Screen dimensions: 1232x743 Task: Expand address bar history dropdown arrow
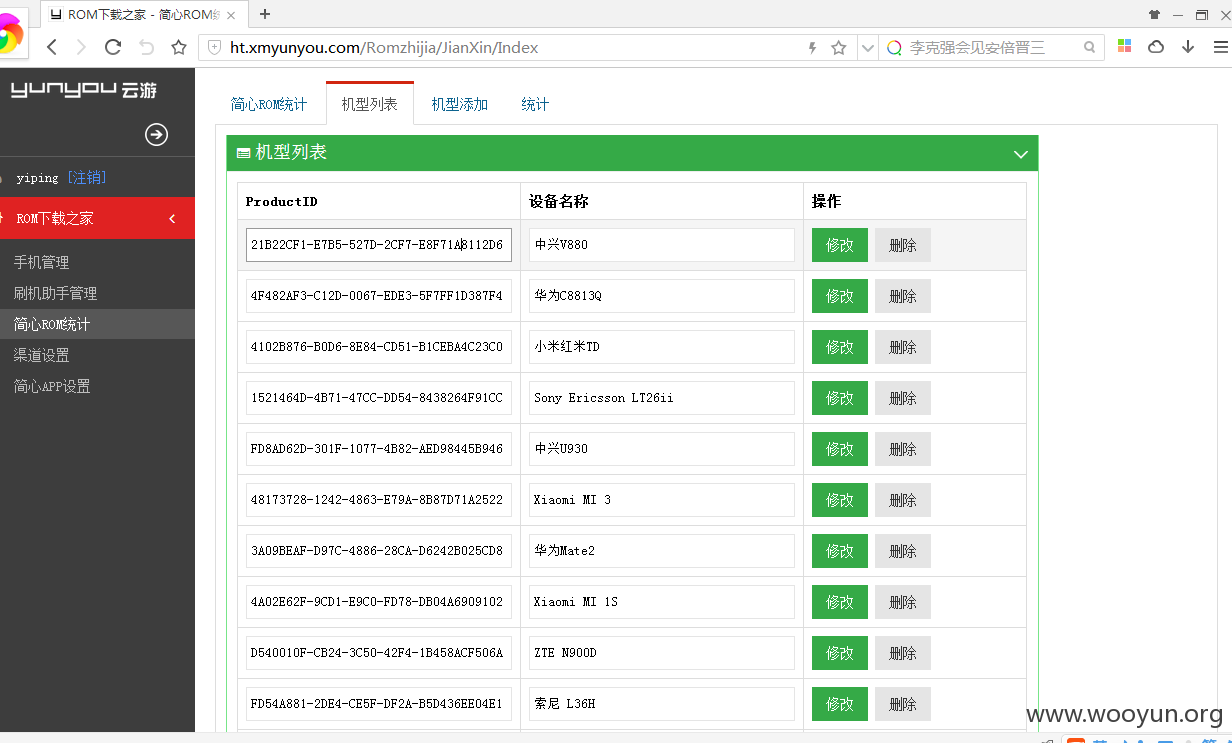pyautogui.click(x=867, y=47)
